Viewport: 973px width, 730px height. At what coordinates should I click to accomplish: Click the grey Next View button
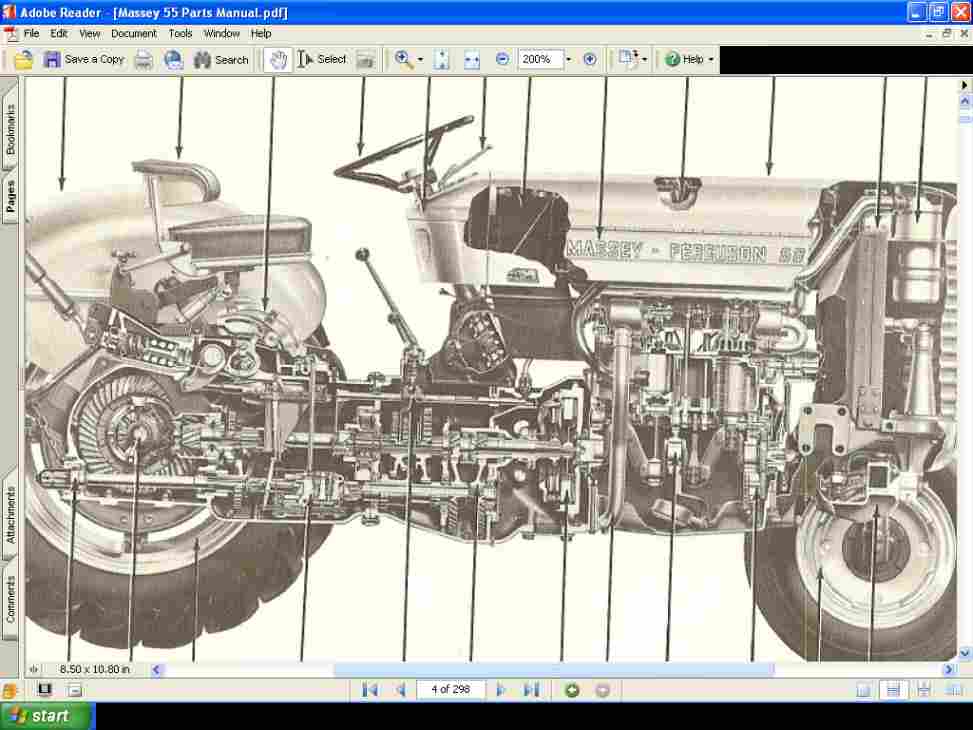pos(603,690)
